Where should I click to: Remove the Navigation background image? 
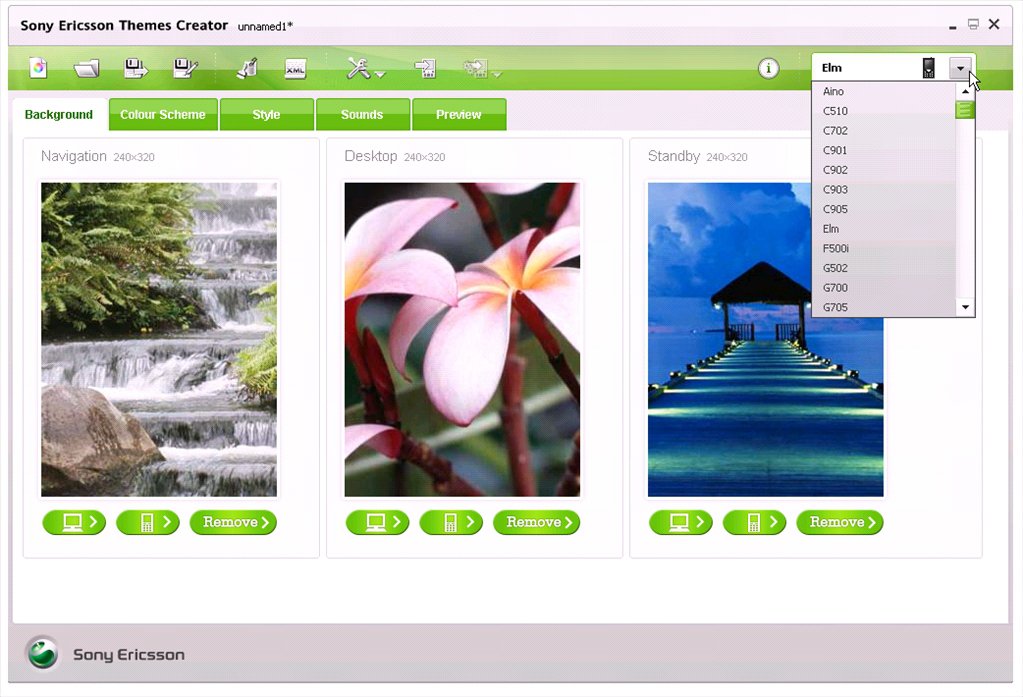[x=234, y=522]
